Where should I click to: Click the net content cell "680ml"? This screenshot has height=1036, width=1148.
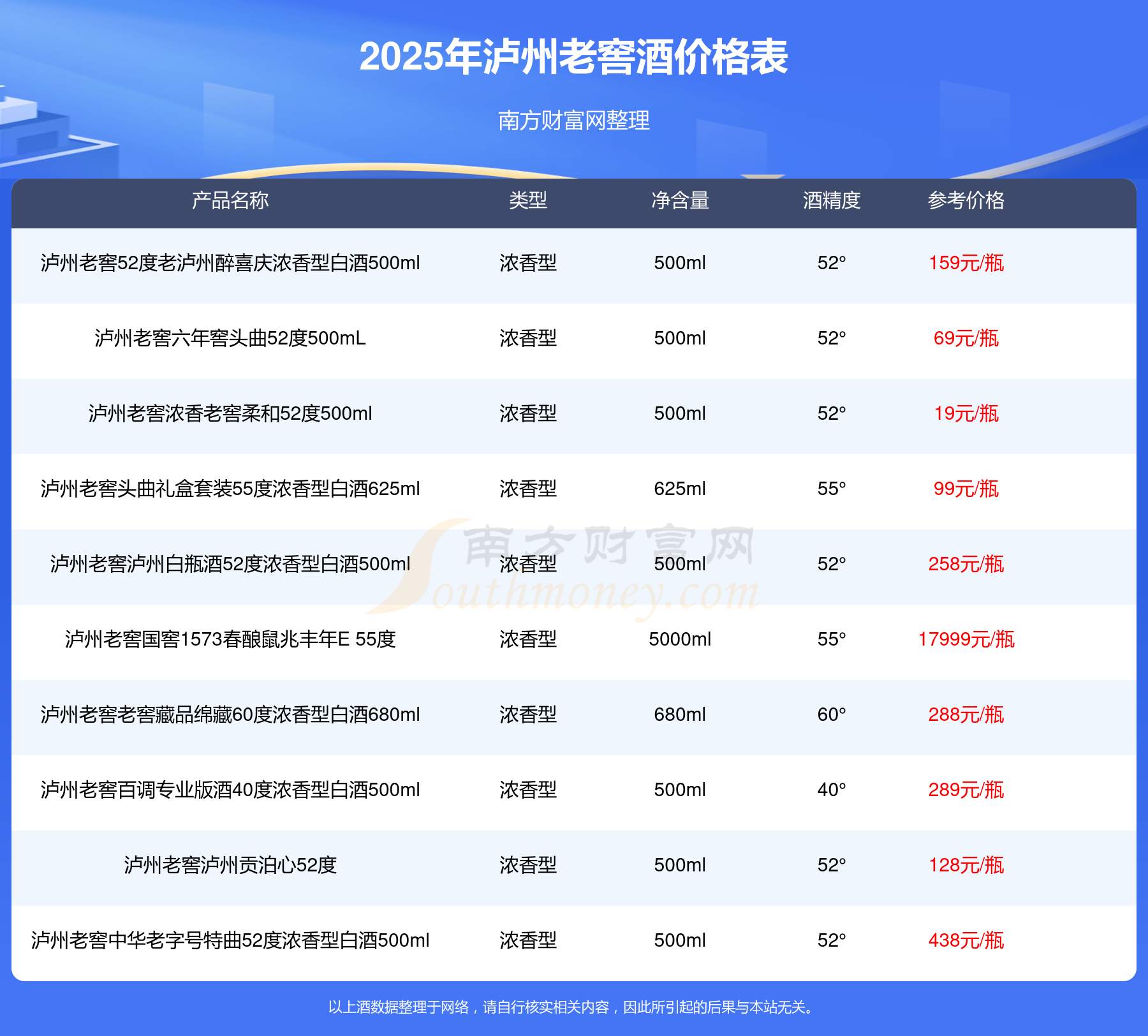pos(680,714)
